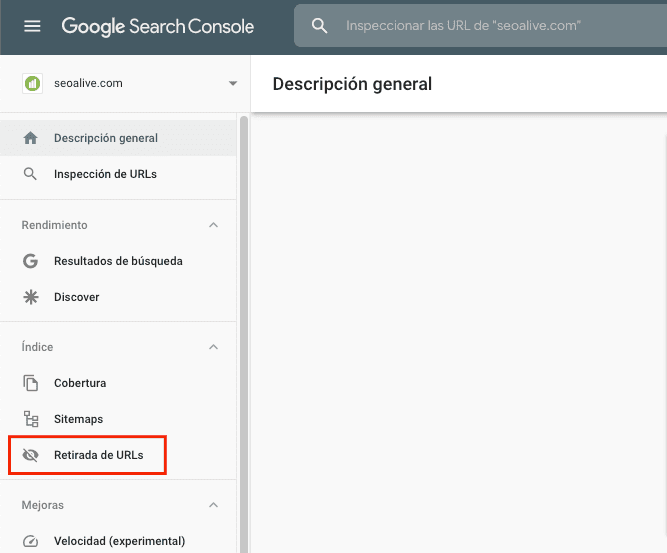Open Inspección de URLs
The height and width of the screenshot is (553, 667).
pyautogui.click(x=118, y=174)
